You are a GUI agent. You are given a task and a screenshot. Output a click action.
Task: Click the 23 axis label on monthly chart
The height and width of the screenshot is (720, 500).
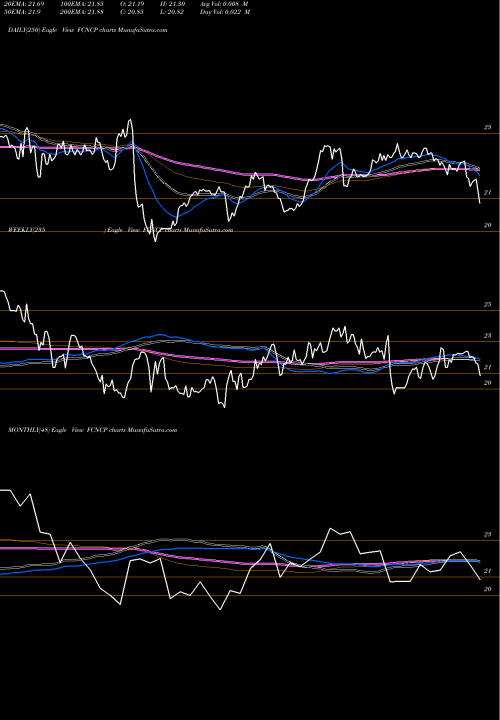[487, 534]
